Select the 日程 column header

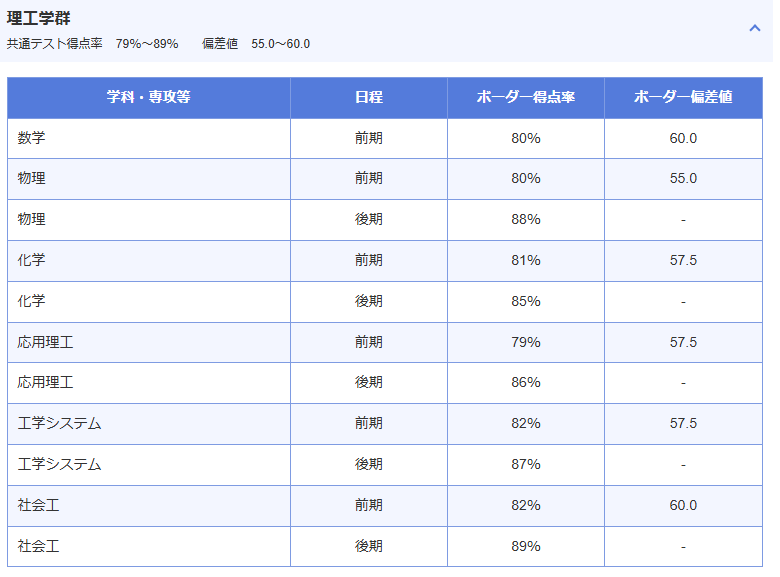pyautogui.click(x=369, y=97)
